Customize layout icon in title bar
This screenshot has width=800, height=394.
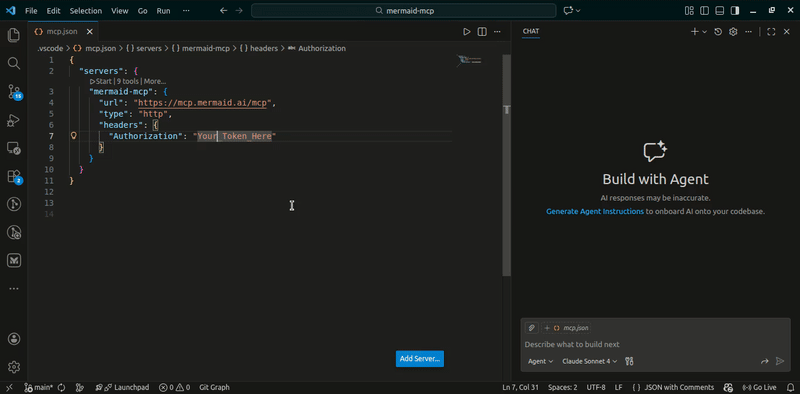689,10
